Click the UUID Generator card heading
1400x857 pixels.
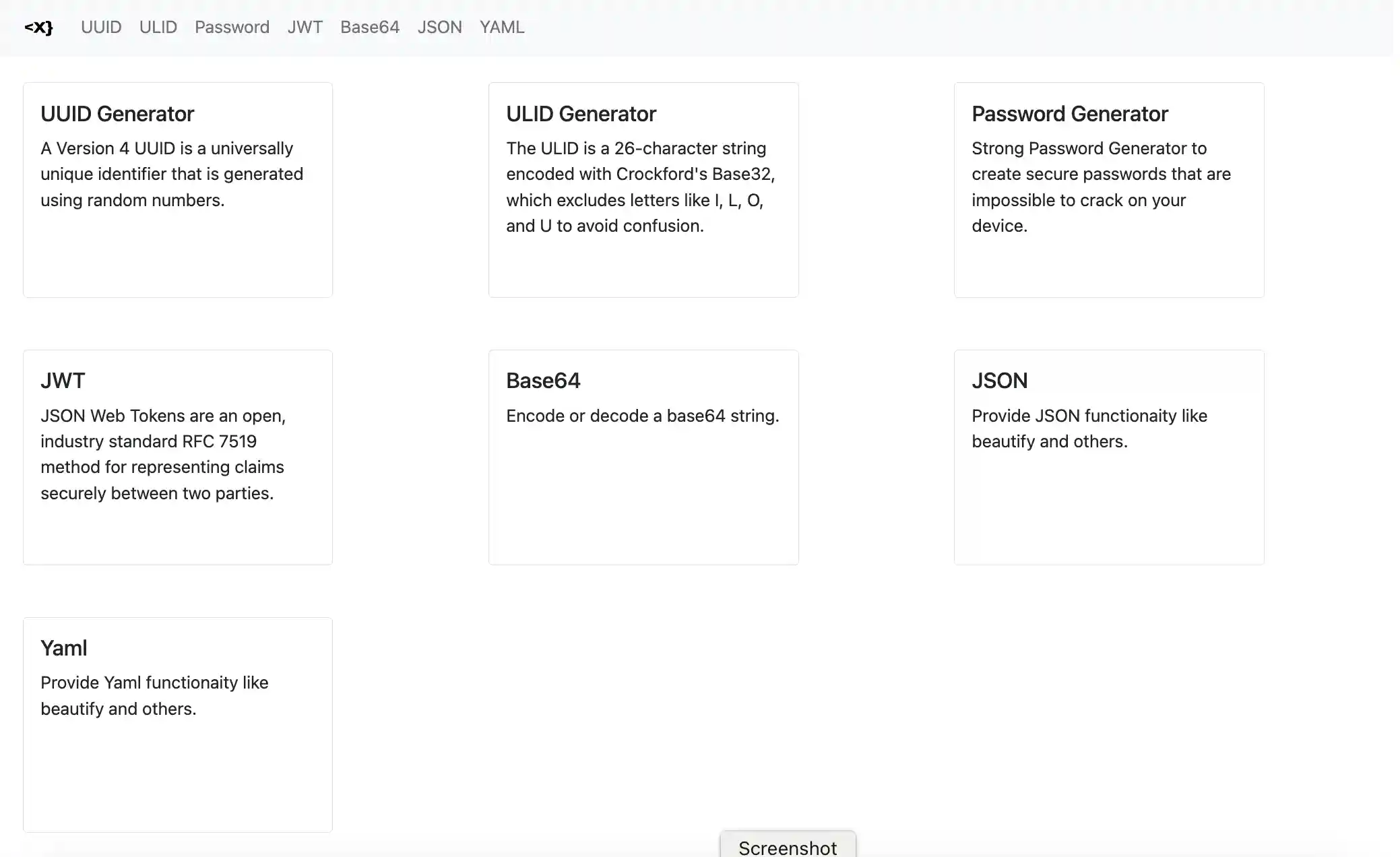click(x=117, y=114)
